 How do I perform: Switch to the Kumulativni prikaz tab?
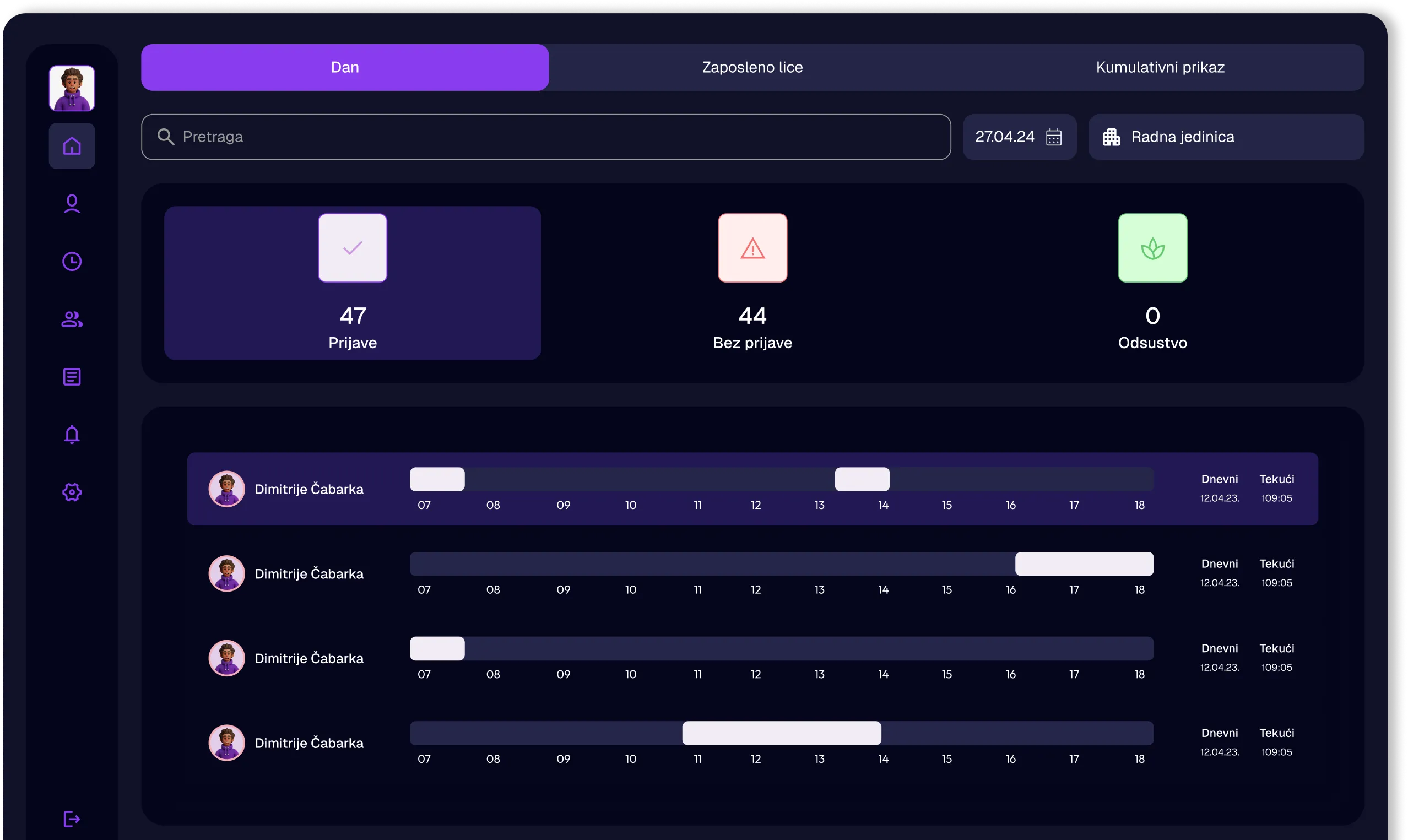(x=1160, y=67)
